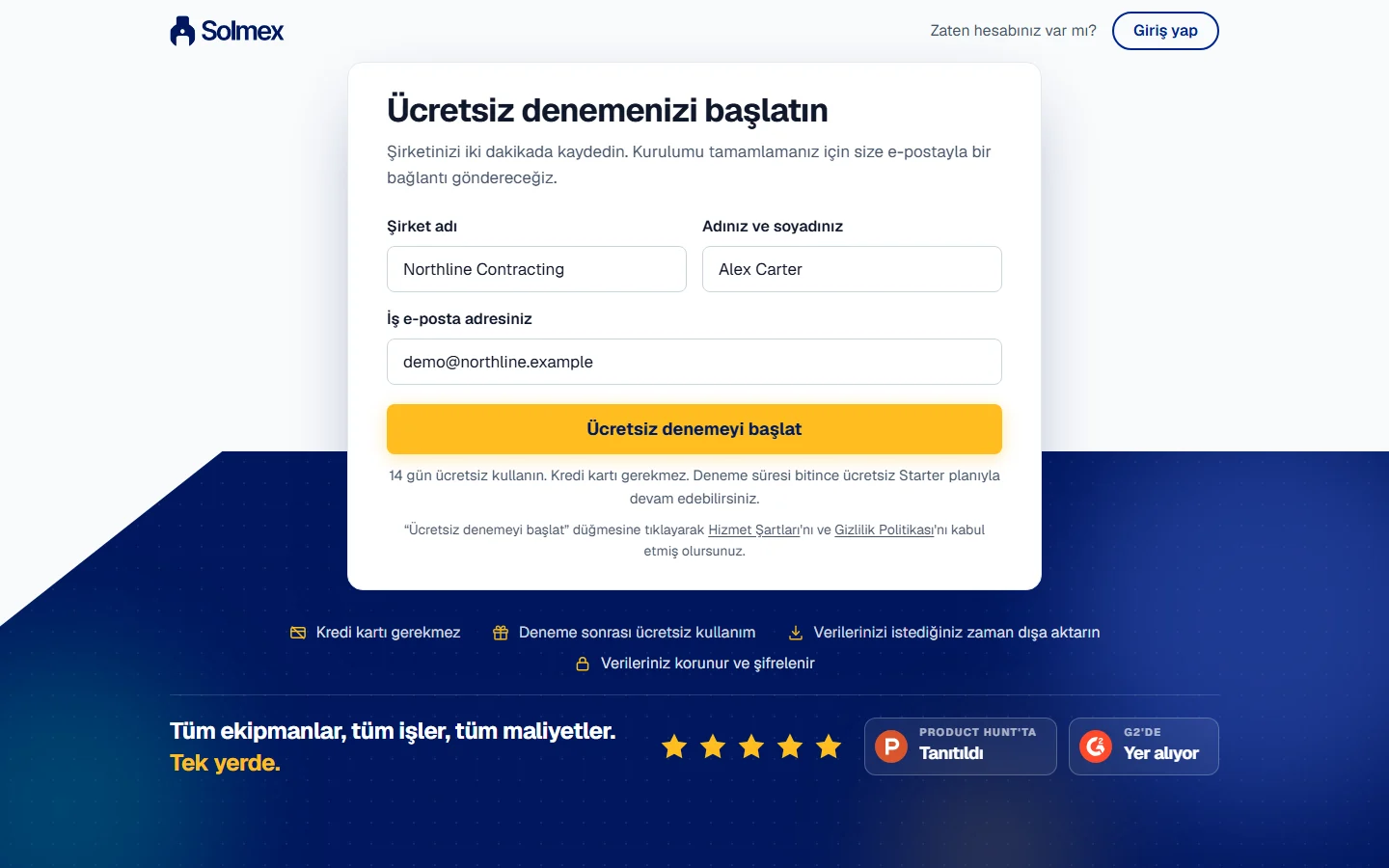Focus the 'Şirket adı' input field
Screen dimensions: 1389x868
click(x=536, y=269)
